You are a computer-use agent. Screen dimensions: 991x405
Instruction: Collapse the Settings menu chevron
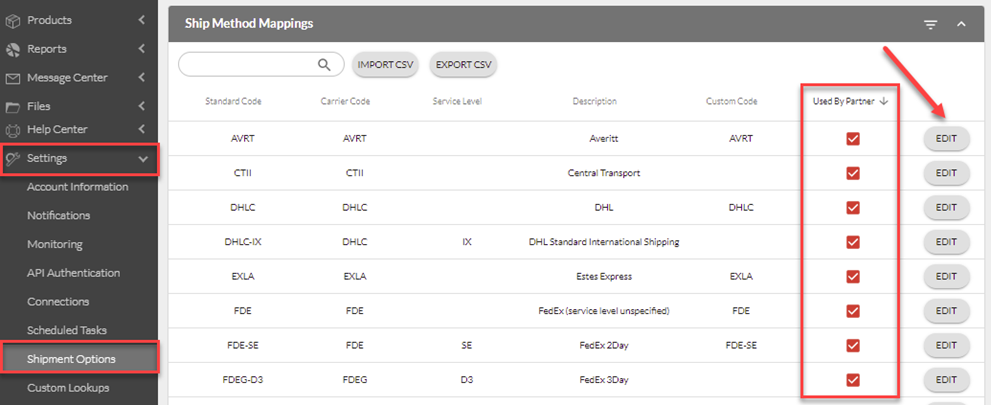(x=143, y=159)
